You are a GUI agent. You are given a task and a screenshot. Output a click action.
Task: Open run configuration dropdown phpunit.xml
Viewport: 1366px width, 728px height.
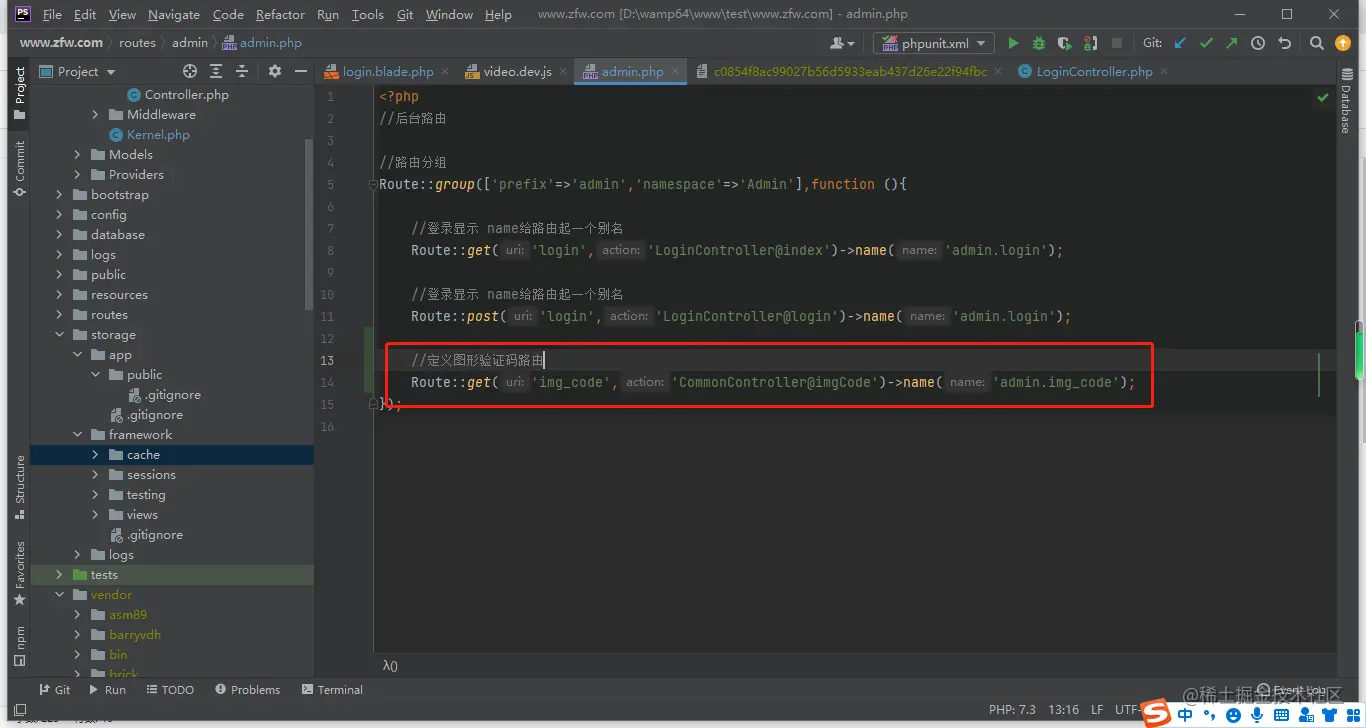[x=933, y=43]
